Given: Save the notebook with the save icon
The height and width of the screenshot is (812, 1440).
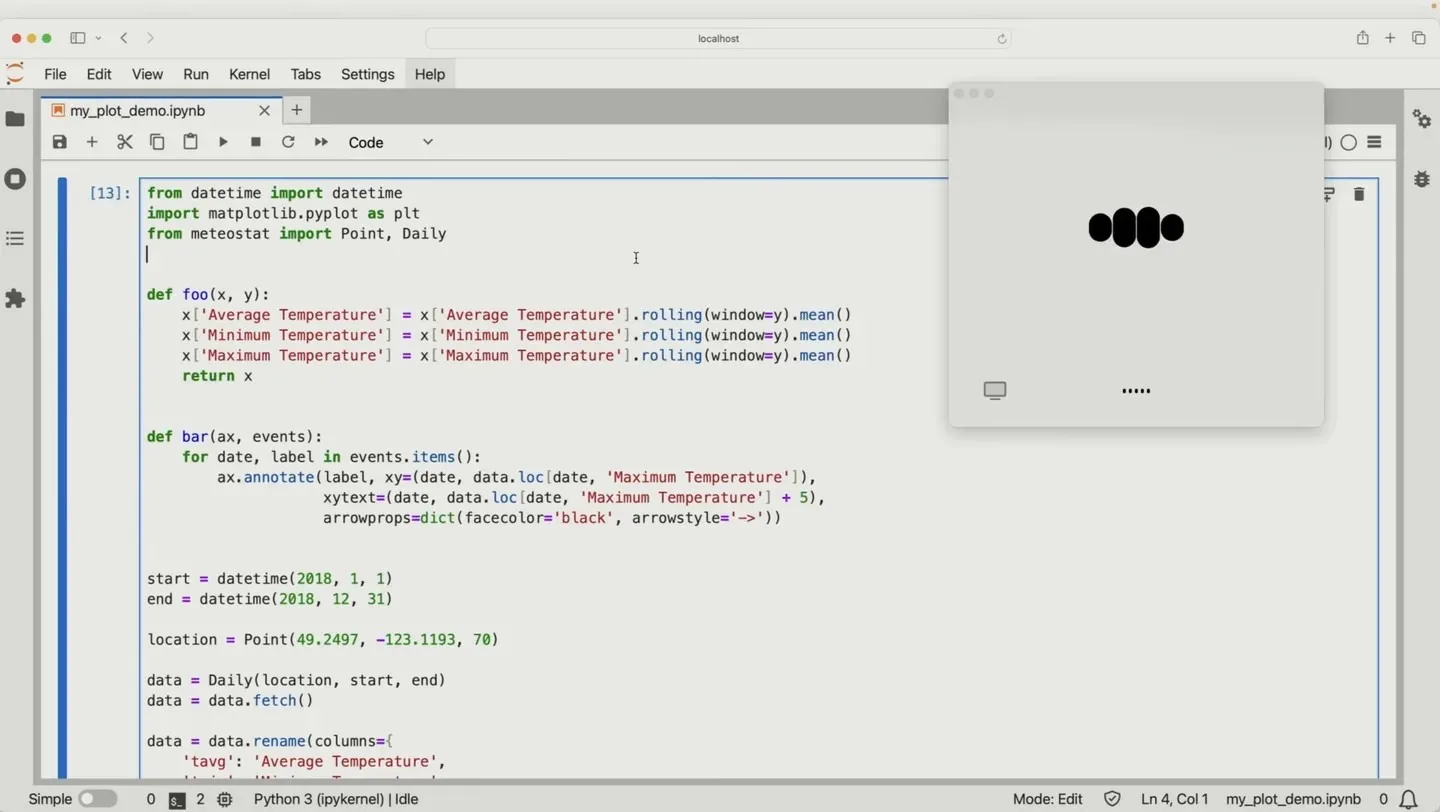Looking at the screenshot, I should (59, 142).
